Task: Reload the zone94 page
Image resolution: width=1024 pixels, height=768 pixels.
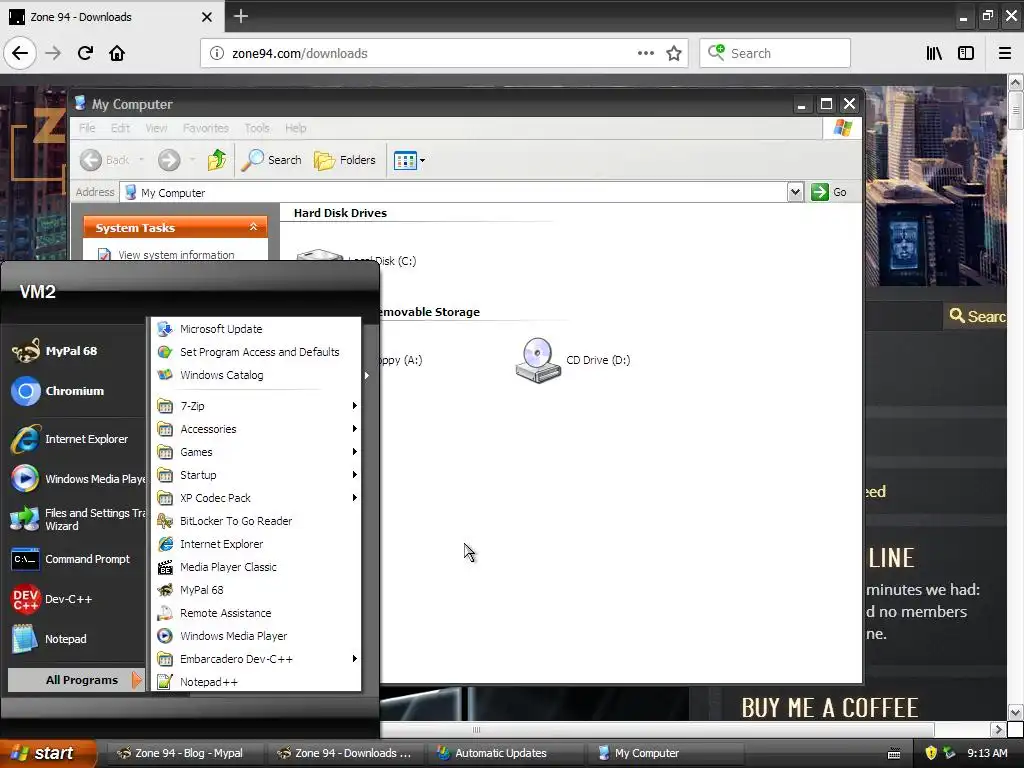Action: (x=85, y=53)
